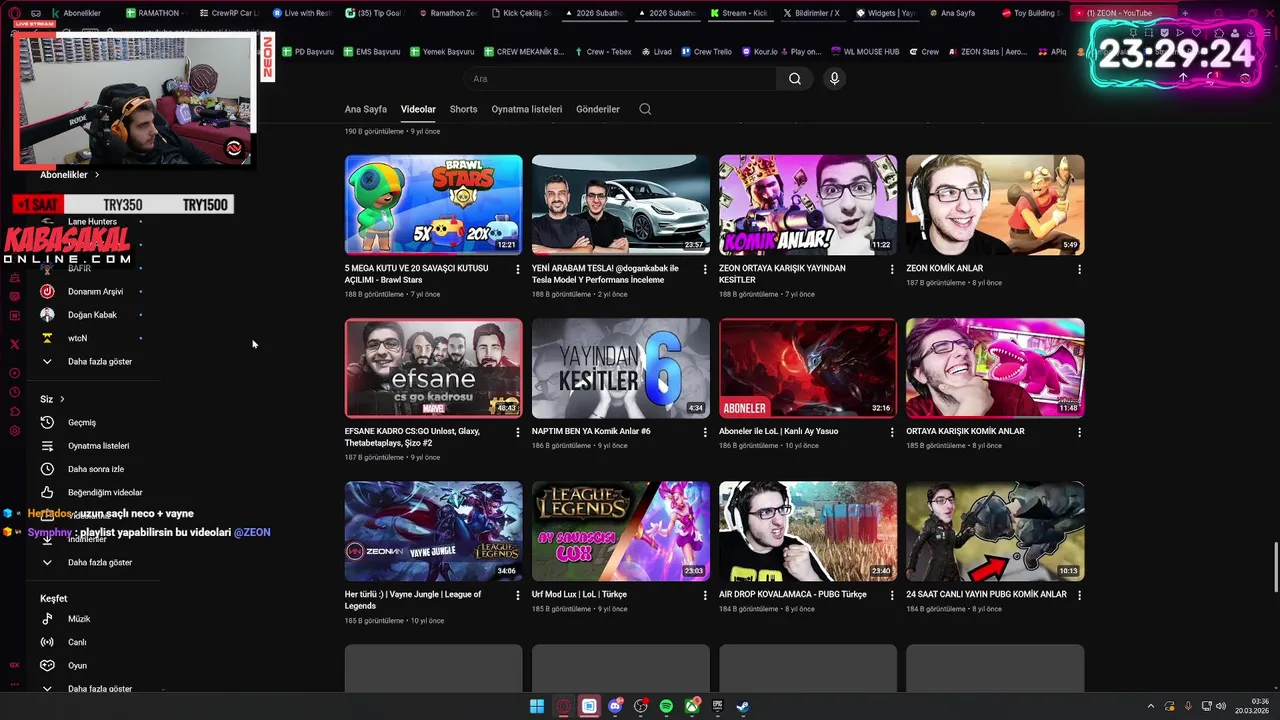Open options menu for Urf Mod Lux video

click(x=705, y=595)
